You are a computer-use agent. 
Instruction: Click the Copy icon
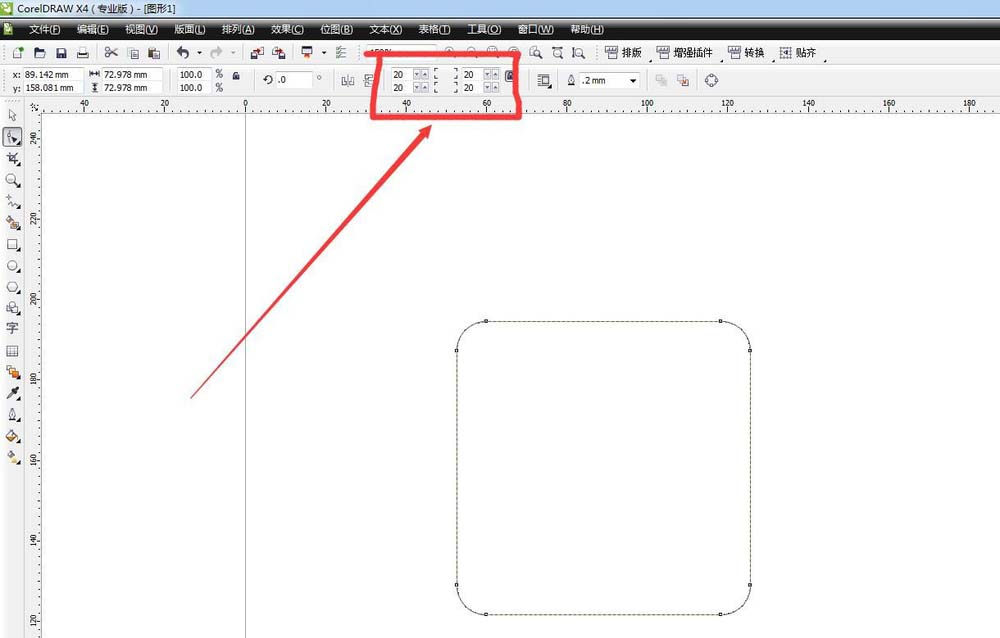pyautogui.click(x=133, y=53)
